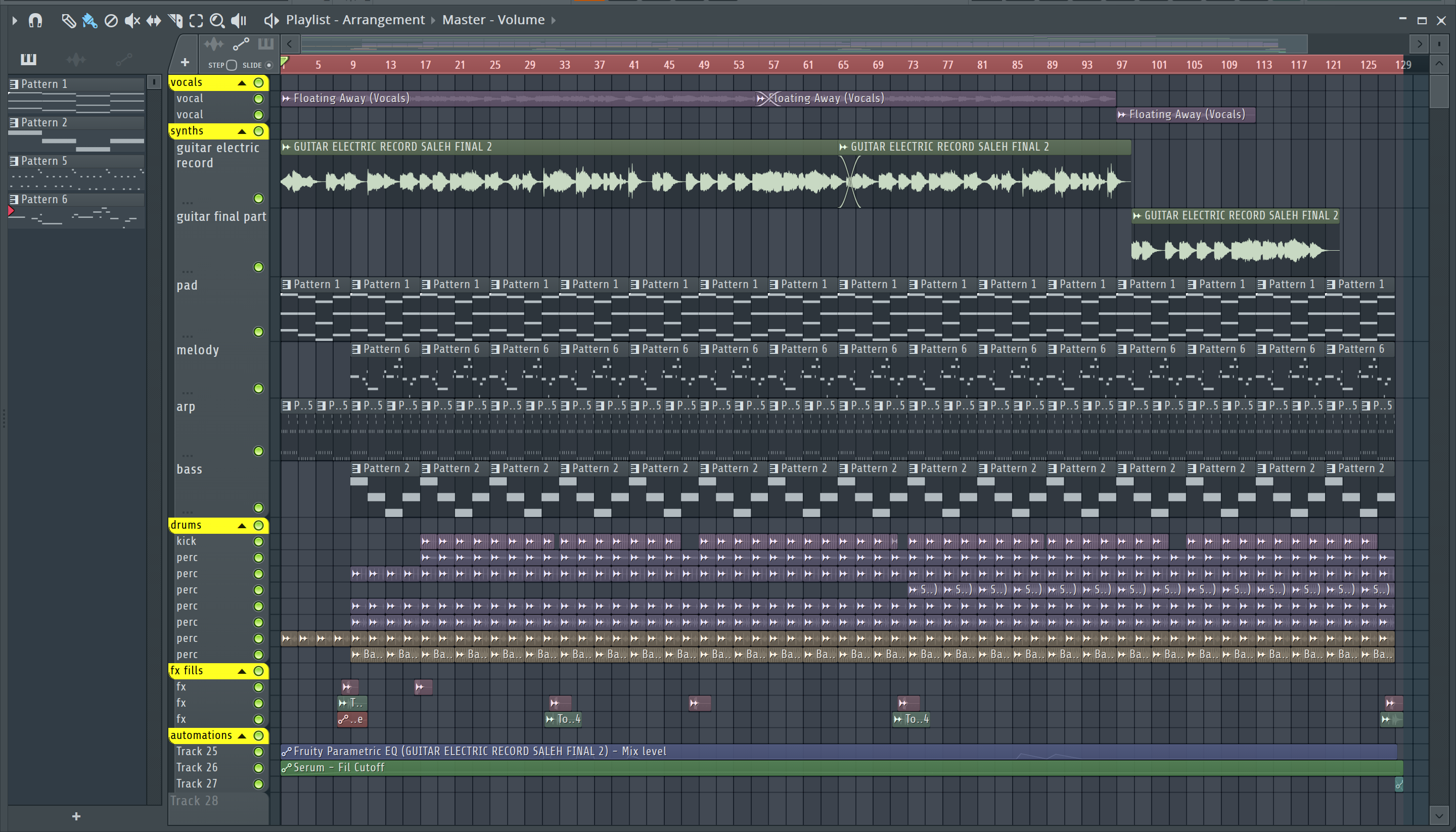Click the vertical scrollbar down arrow
The image size is (1456, 832).
tap(1439, 815)
